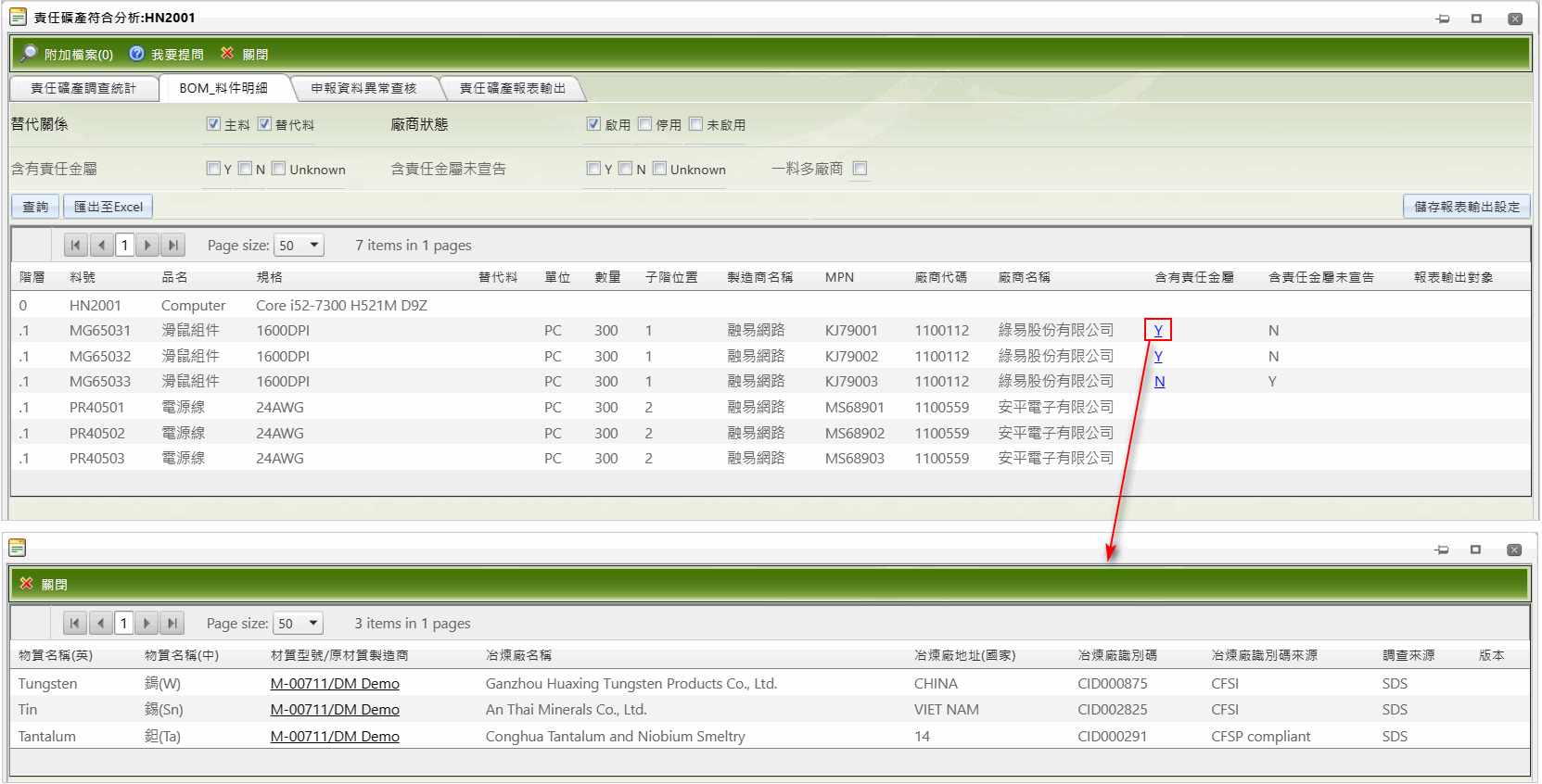Check Y under 含責任金屬未宣告
This screenshot has width=1542, height=784.
pyautogui.click(x=593, y=168)
